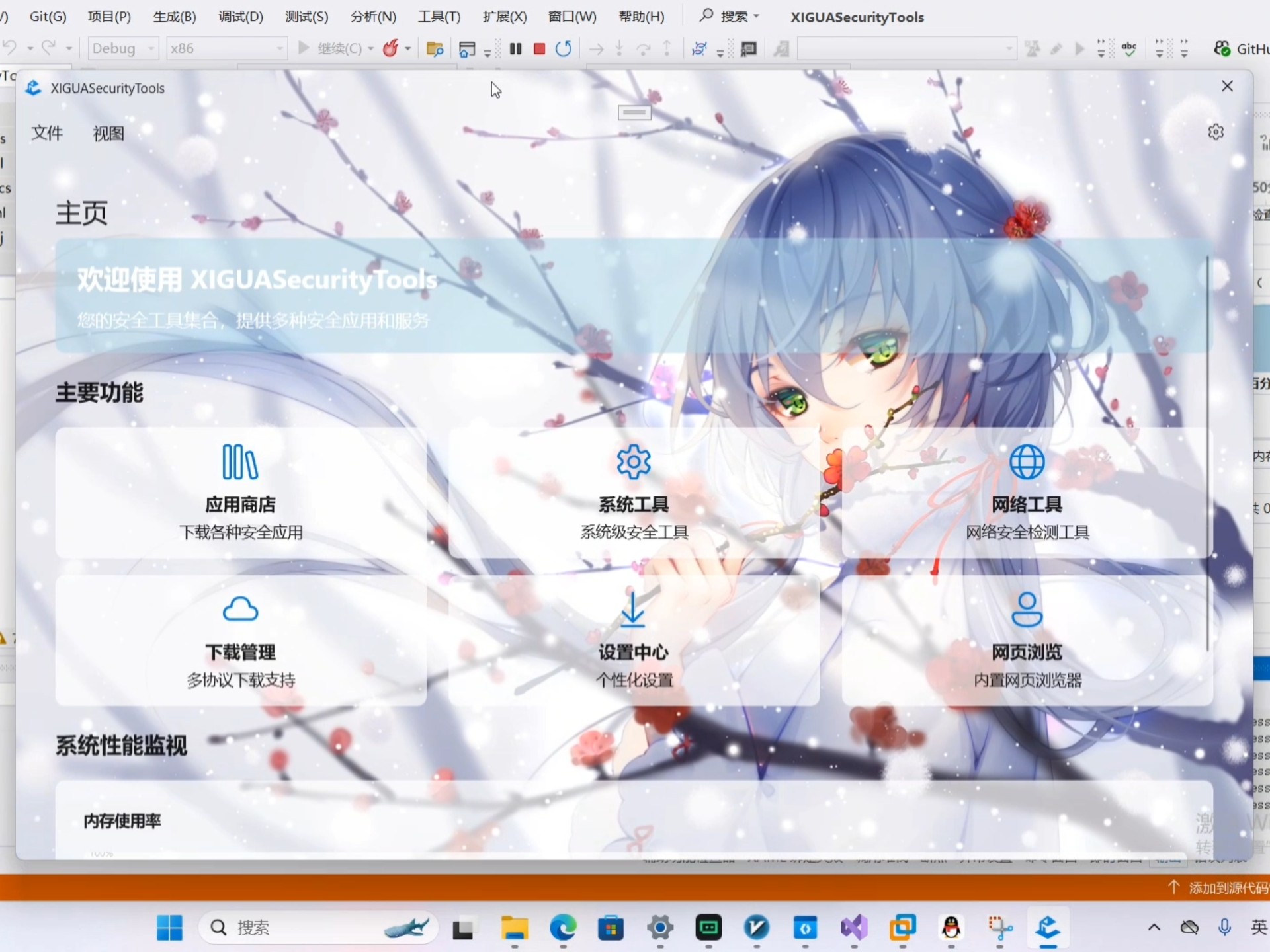Image resolution: width=1270 pixels, height=952 pixels.
Task: Click the Show Next Statement arrow icon
Action: pyautogui.click(x=596, y=48)
